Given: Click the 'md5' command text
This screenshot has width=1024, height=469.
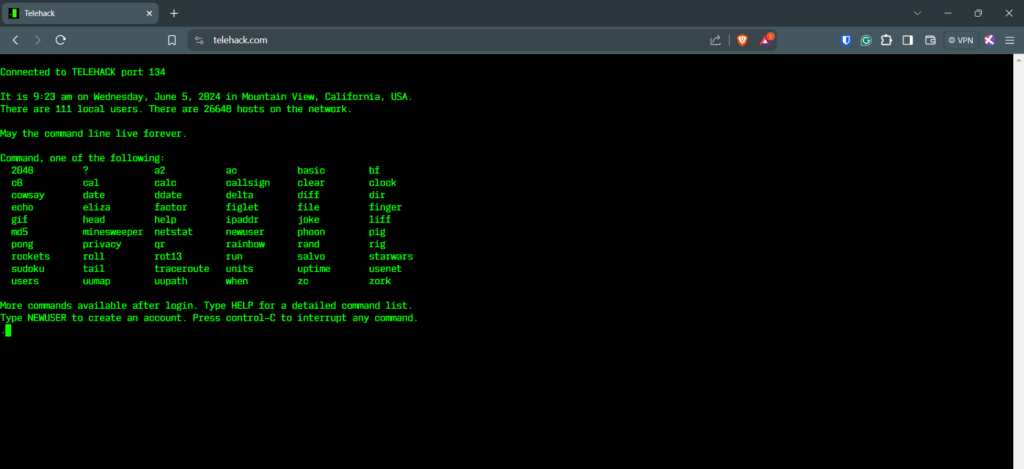Looking at the screenshot, I should click(x=20, y=232).
